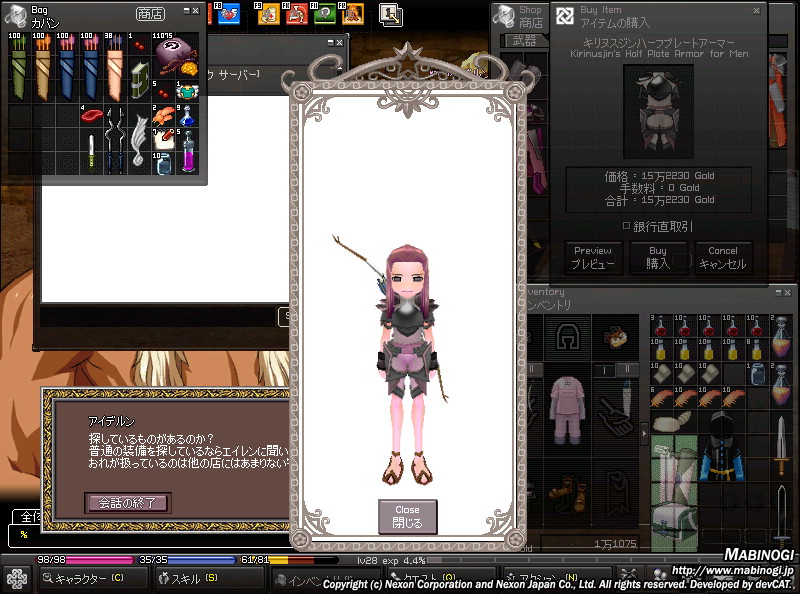This screenshot has height=594, width=800.
Task: Switch to weapon set I
Action: tap(605, 369)
